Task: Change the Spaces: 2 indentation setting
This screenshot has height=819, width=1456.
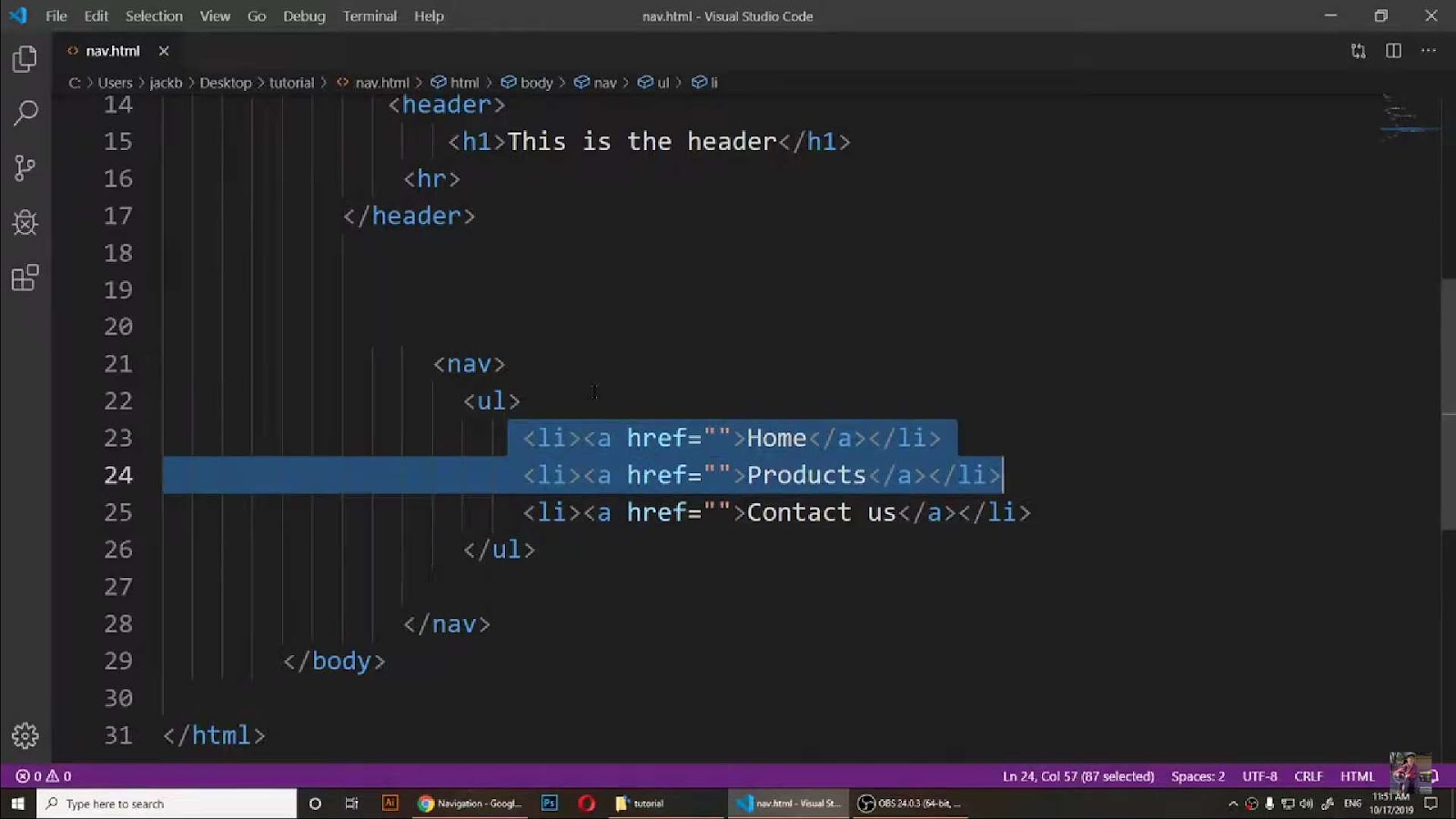Action: point(1198,776)
